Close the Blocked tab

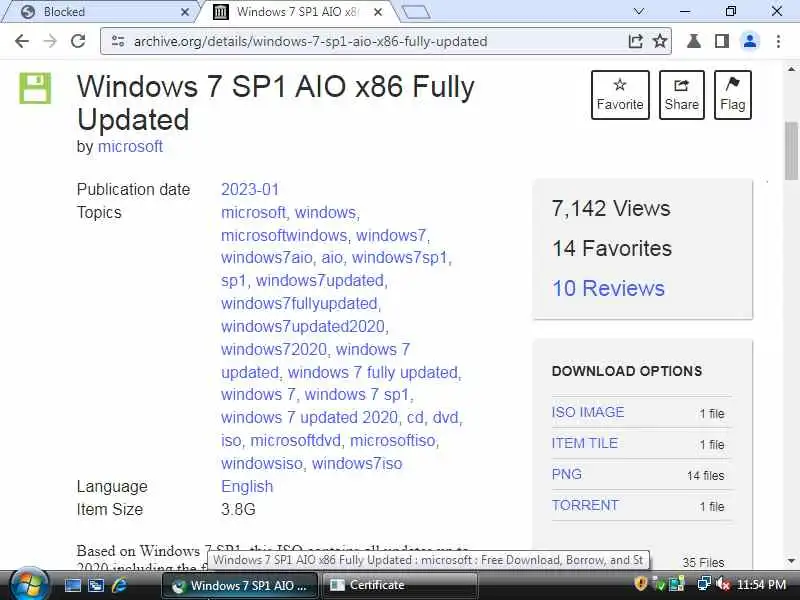185,12
